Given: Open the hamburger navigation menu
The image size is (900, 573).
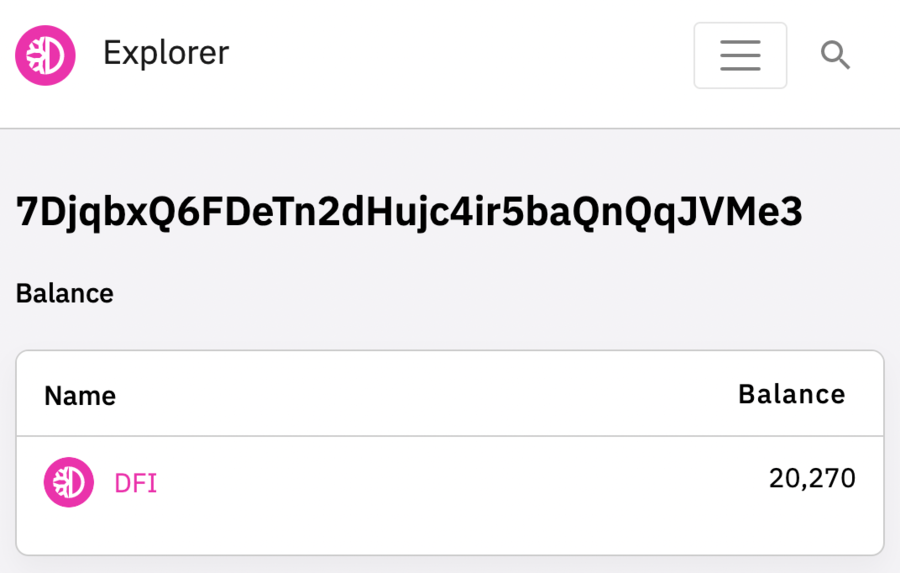Looking at the screenshot, I should pos(740,55).
